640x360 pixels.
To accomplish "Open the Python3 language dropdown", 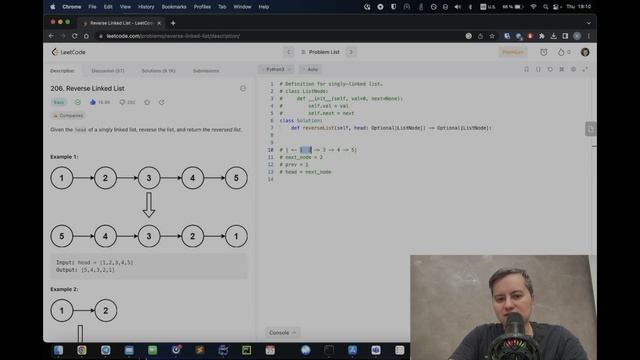I will (277, 69).
